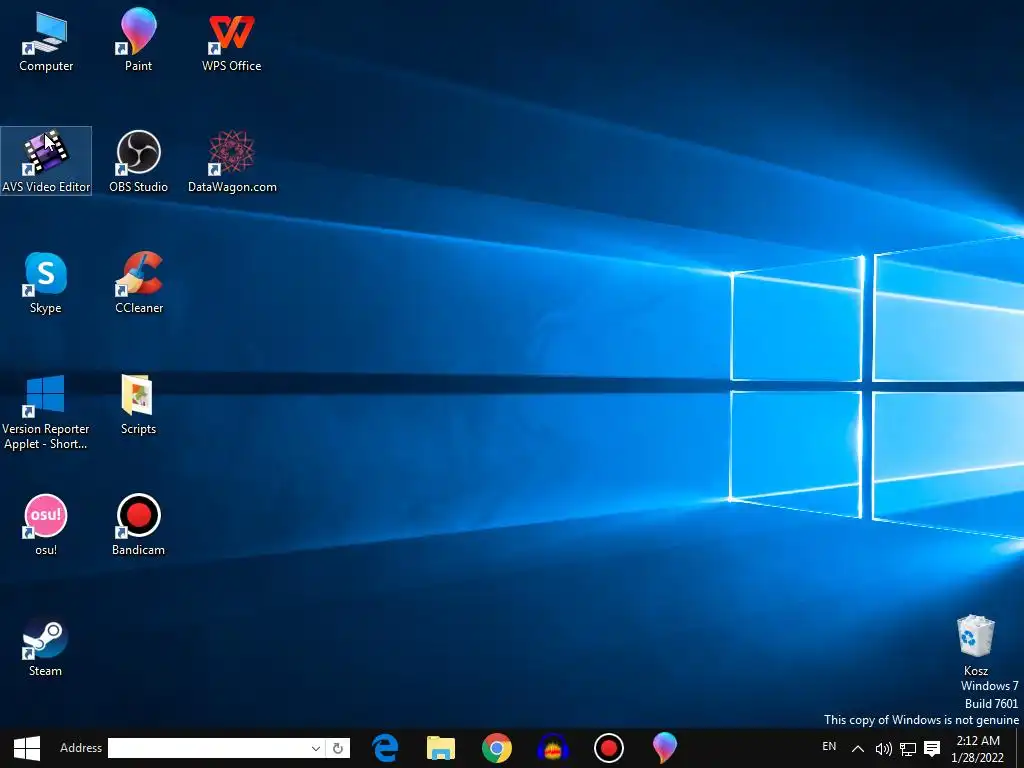The image size is (1024, 768).
Task: Click the Windows Start button
Action: pyautogui.click(x=27, y=748)
